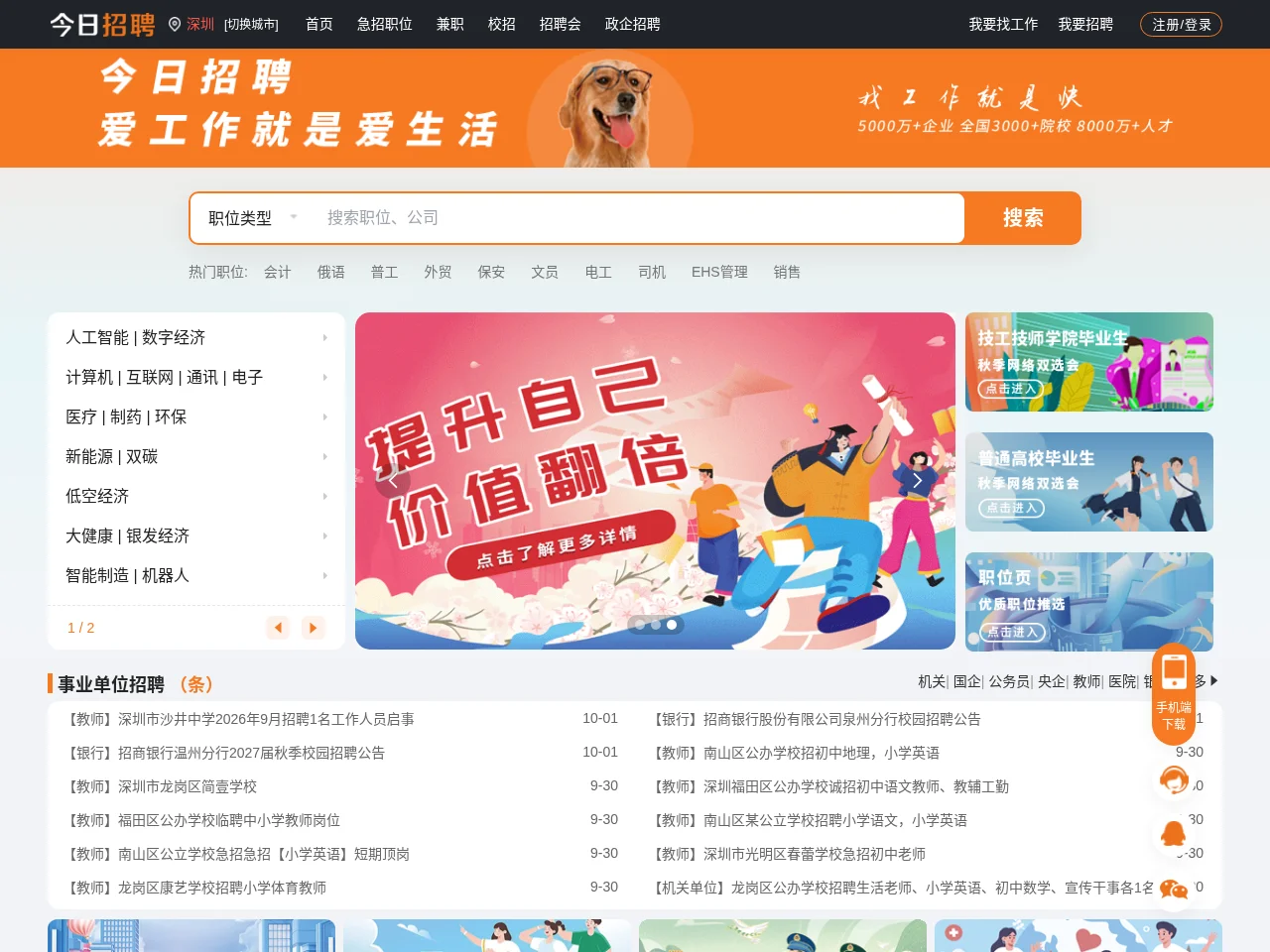Open the 政企招聘 nav item
The height and width of the screenshot is (952, 1270).
(x=633, y=24)
